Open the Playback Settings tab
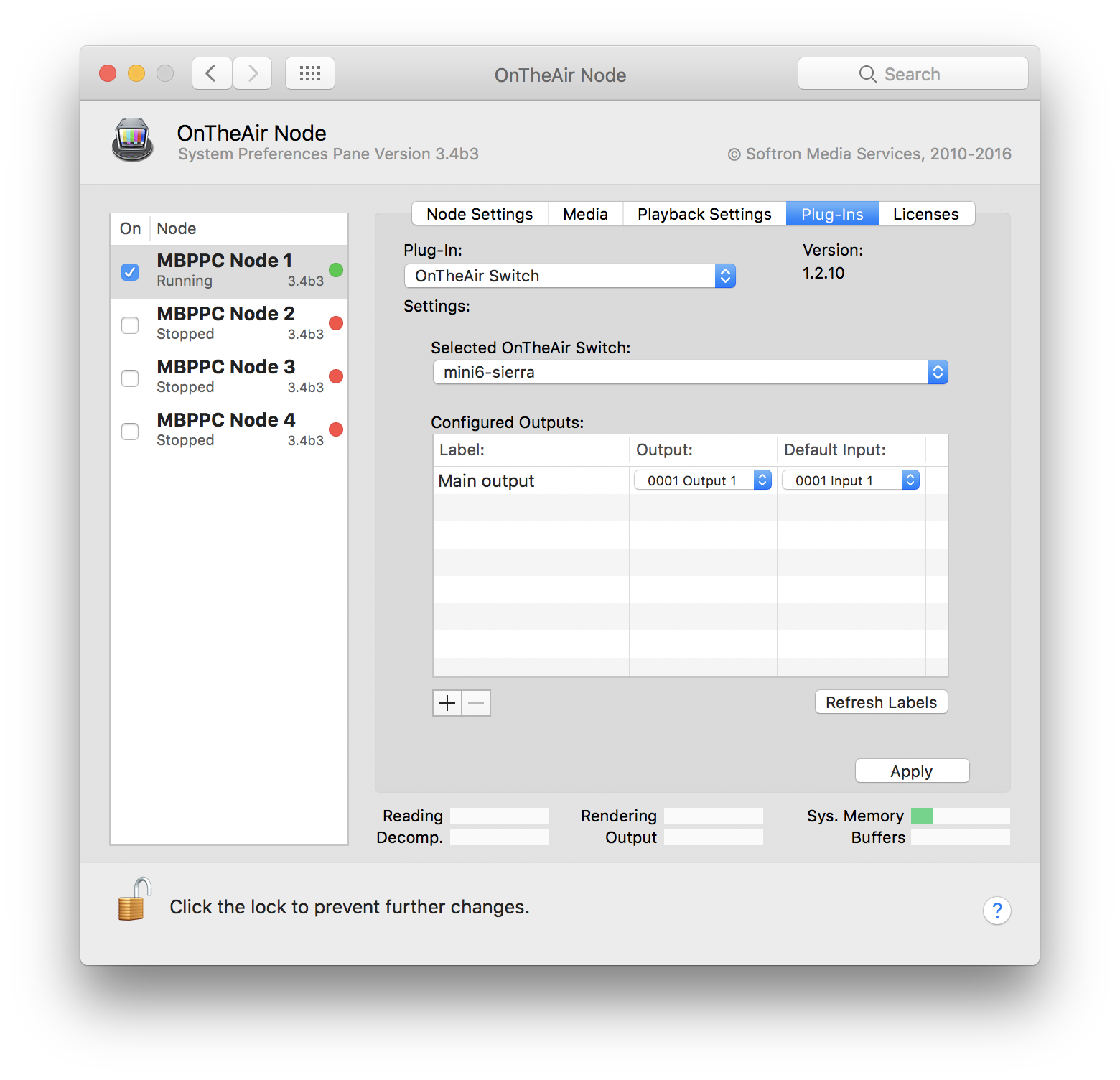 [x=704, y=214]
